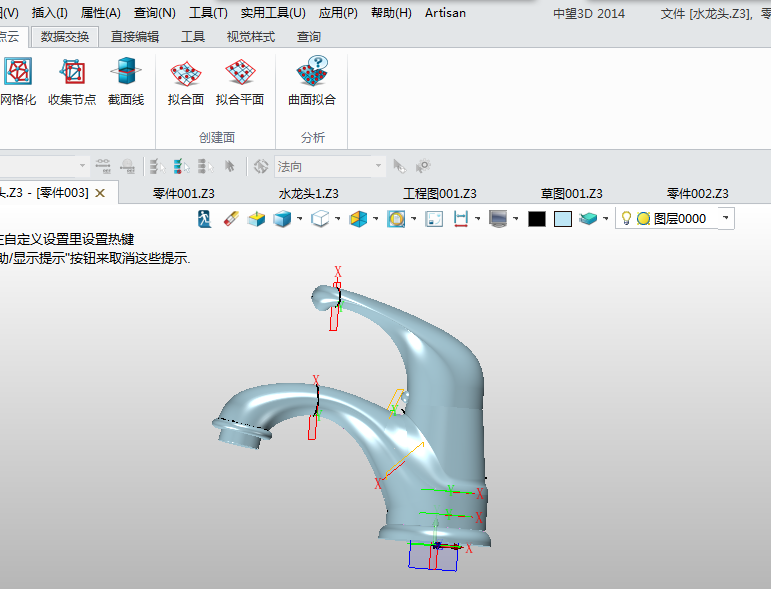Screen dimensions: 771x589
Task: Open the 法向 direction combo box
Action: click(329, 166)
